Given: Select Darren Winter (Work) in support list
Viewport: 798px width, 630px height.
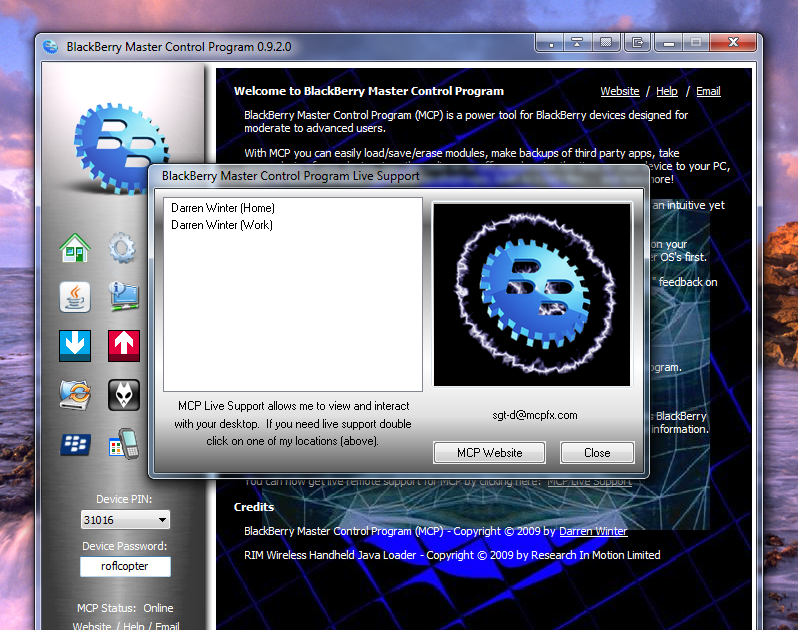Looking at the screenshot, I should pyautogui.click(x=222, y=225).
